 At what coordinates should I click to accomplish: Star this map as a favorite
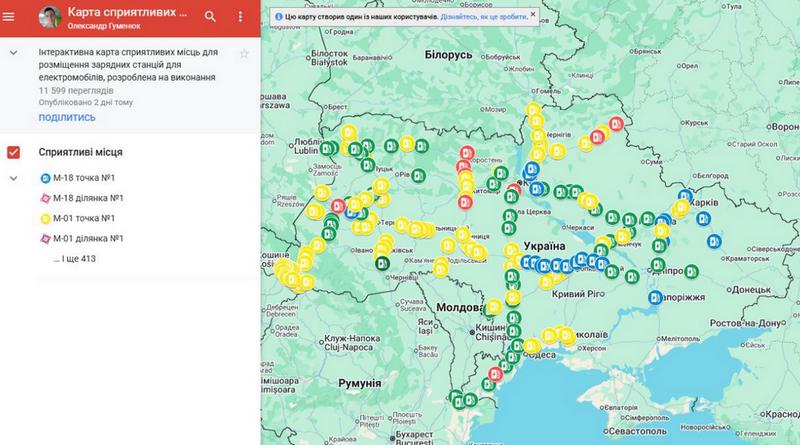click(x=243, y=53)
